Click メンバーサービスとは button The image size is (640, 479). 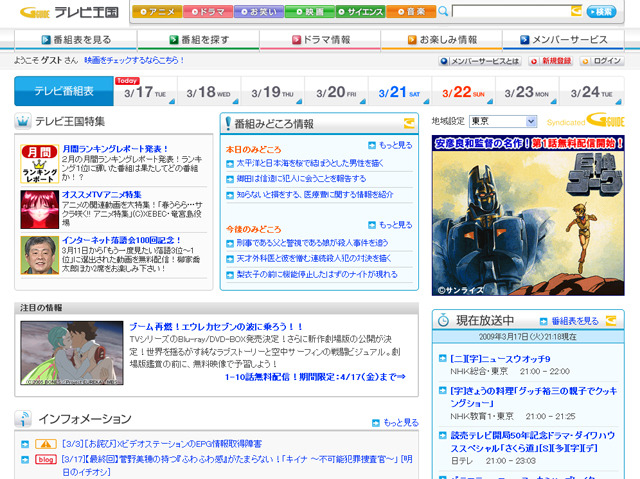tap(480, 61)
